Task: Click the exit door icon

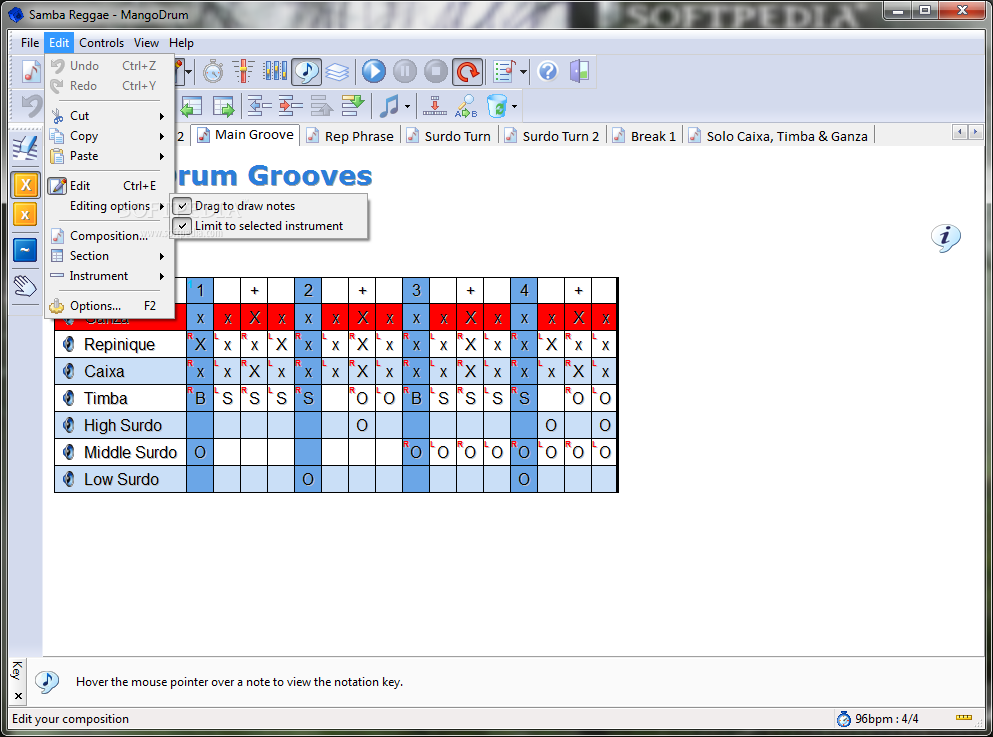Action: click(579, 71)
